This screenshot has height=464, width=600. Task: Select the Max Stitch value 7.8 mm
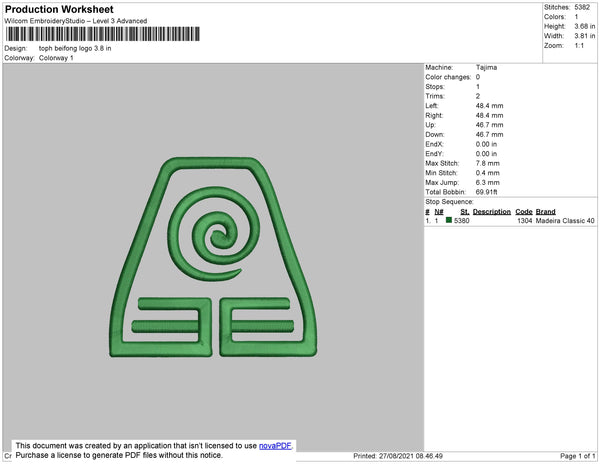click(488, 163)
